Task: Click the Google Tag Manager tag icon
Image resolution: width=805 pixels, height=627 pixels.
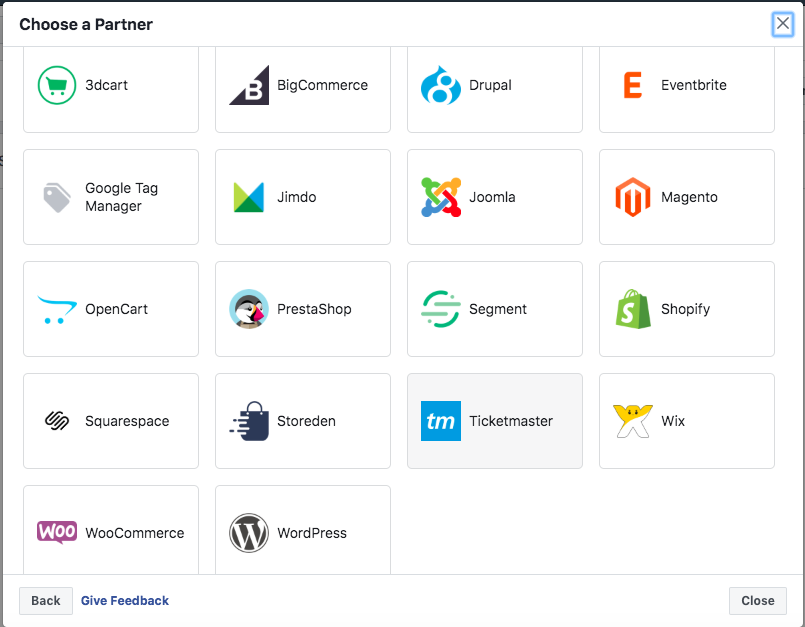Action: [57, 197]
